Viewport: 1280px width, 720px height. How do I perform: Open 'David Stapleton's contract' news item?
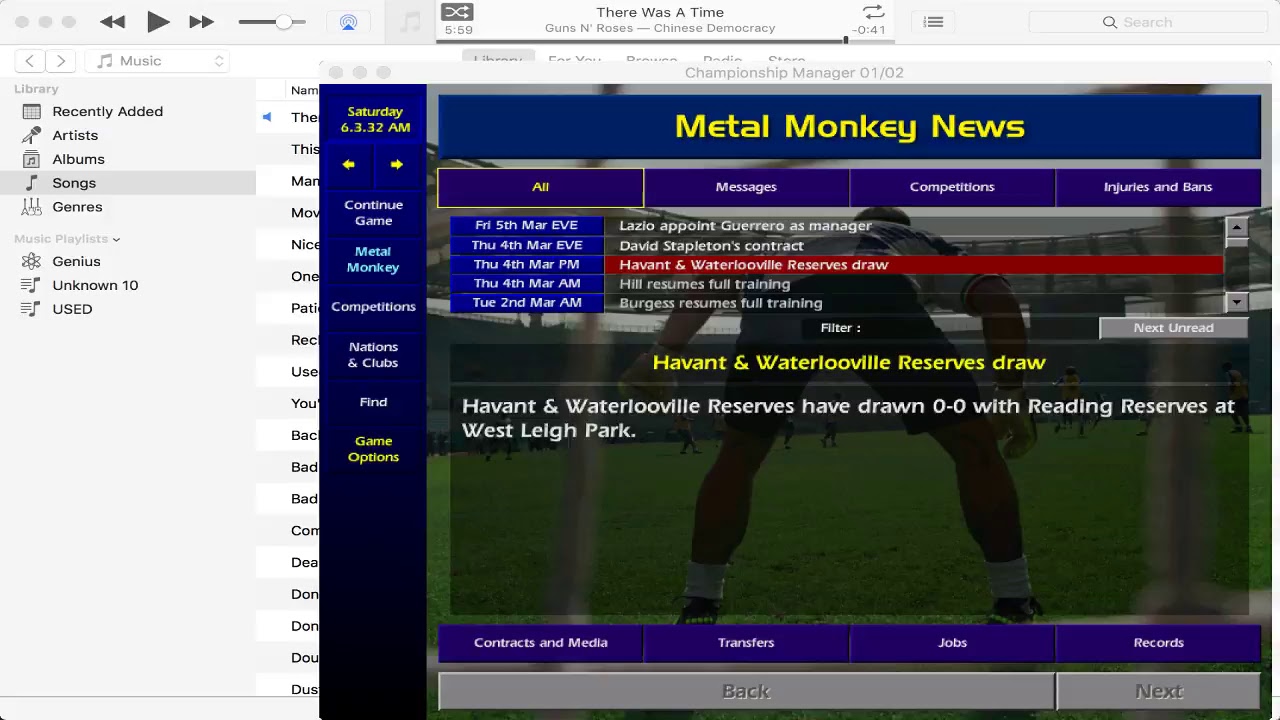click(837, 246)
